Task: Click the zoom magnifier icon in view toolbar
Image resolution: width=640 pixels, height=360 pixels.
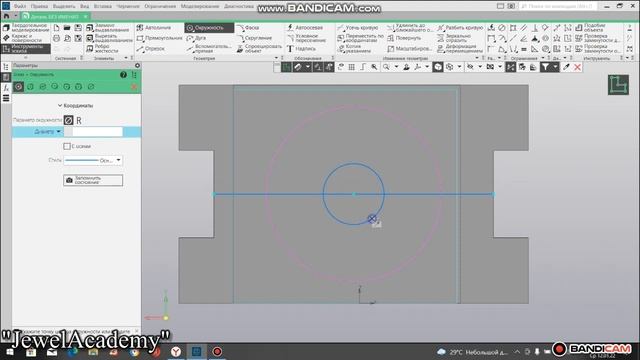Action: [386, 67]
